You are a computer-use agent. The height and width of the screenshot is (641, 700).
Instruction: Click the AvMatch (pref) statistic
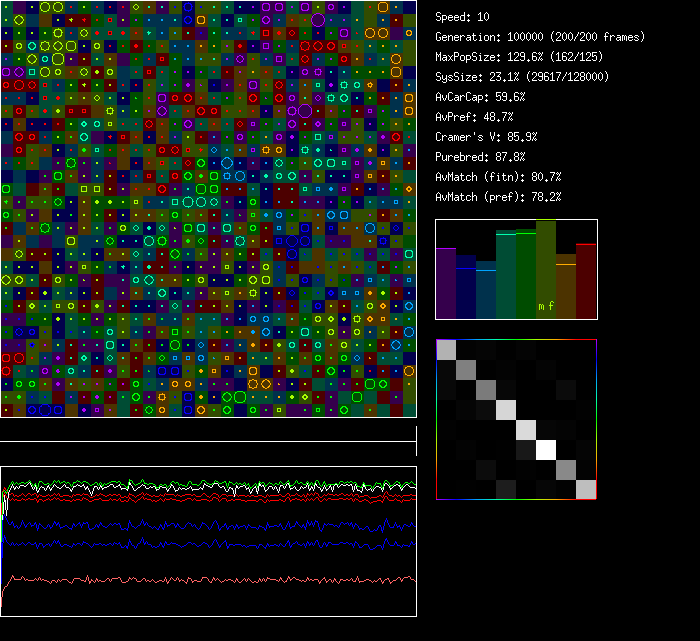click(498, 197)
